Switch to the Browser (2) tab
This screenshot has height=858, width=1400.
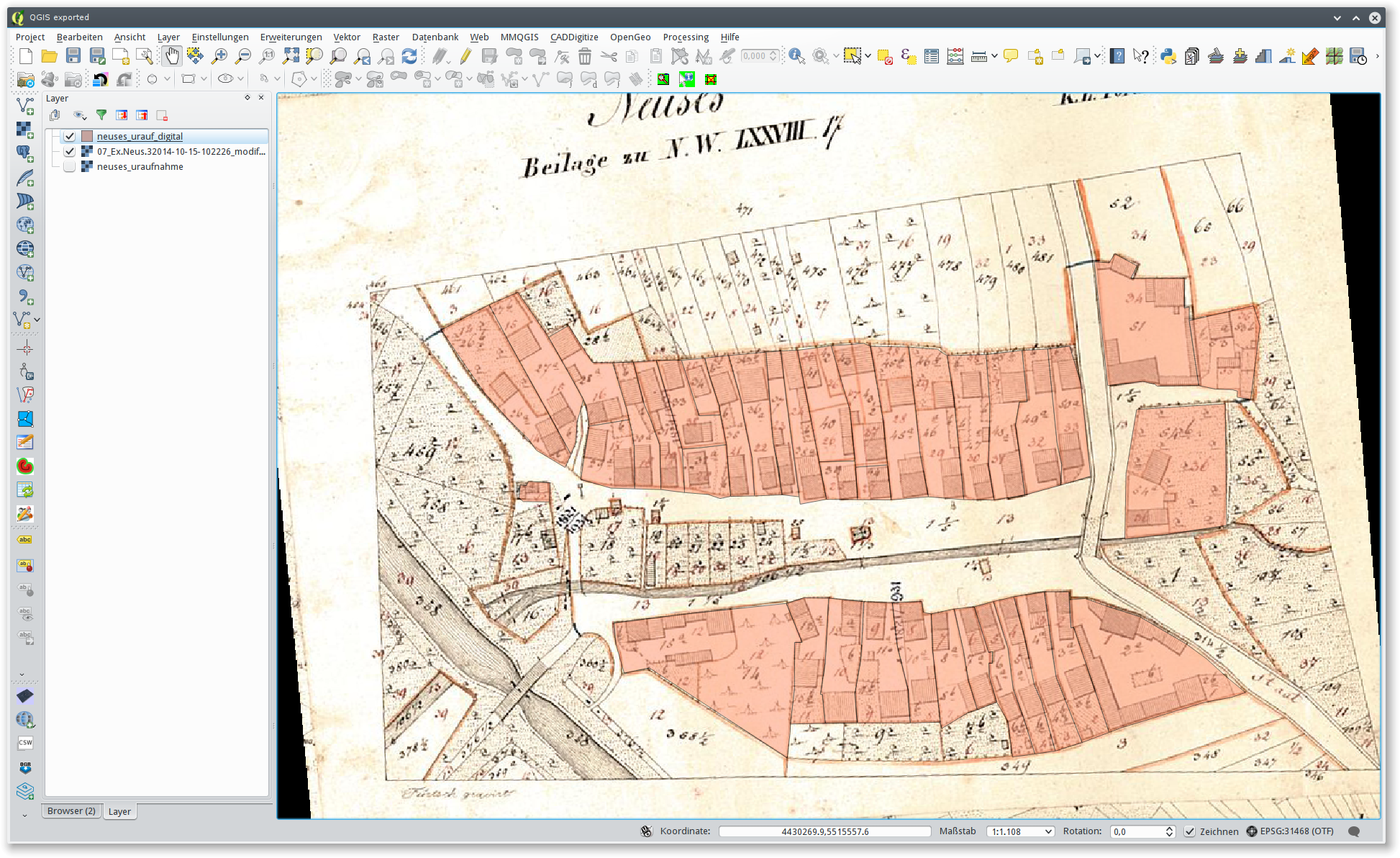[71, 810]
